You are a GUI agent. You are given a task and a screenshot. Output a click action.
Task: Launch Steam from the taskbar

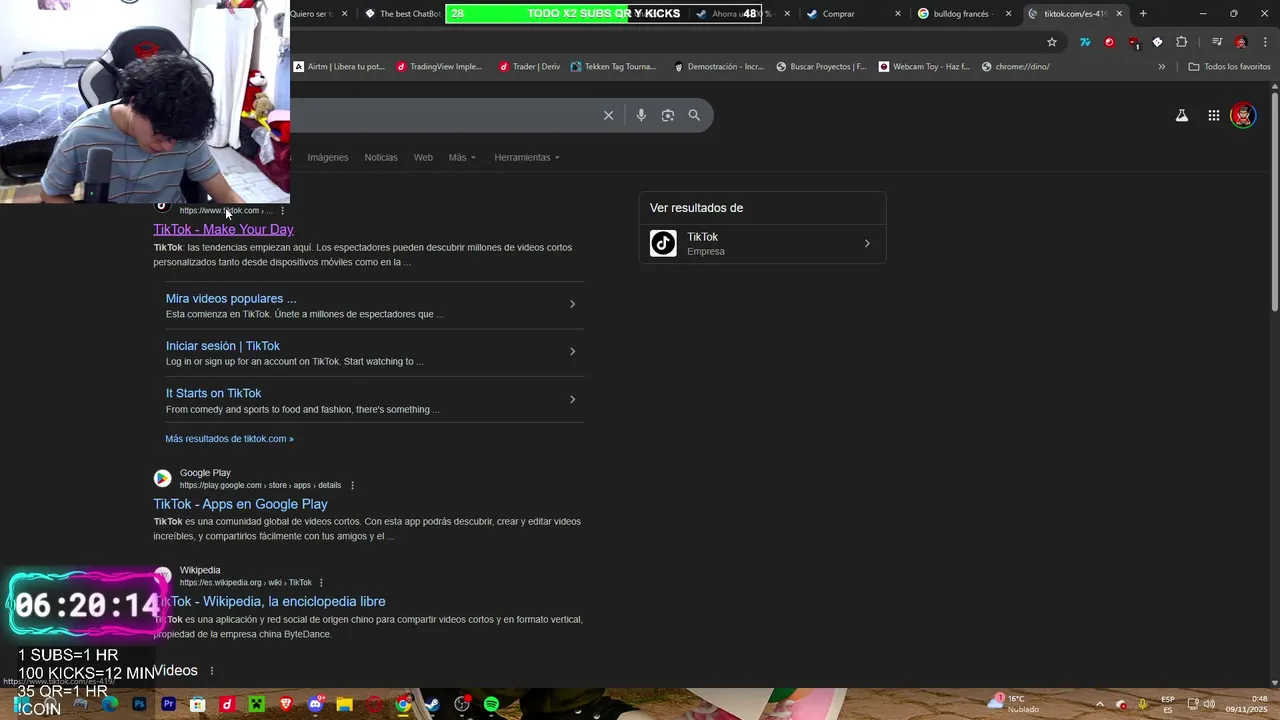(x=432, y=705)
